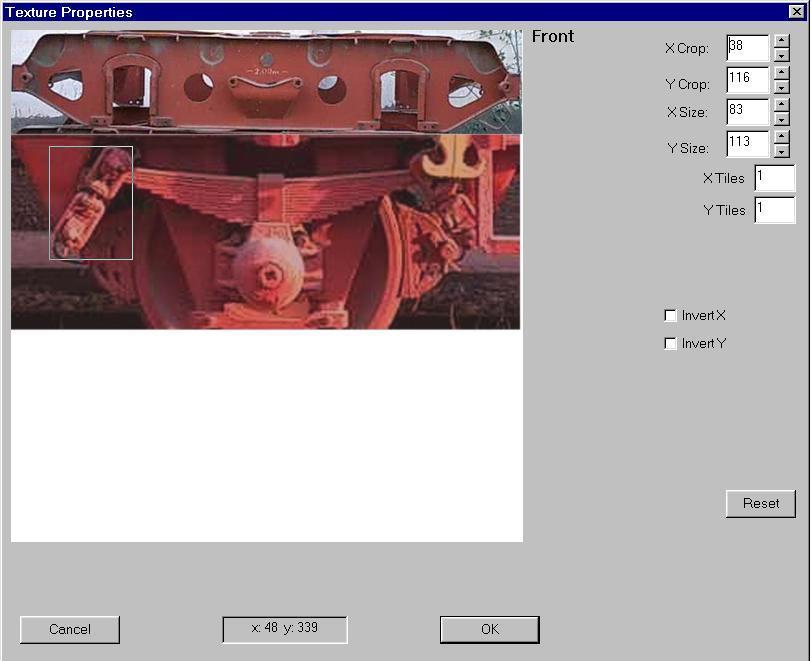
Task: Select the X Size input box
Action: (x=747, y=112)
